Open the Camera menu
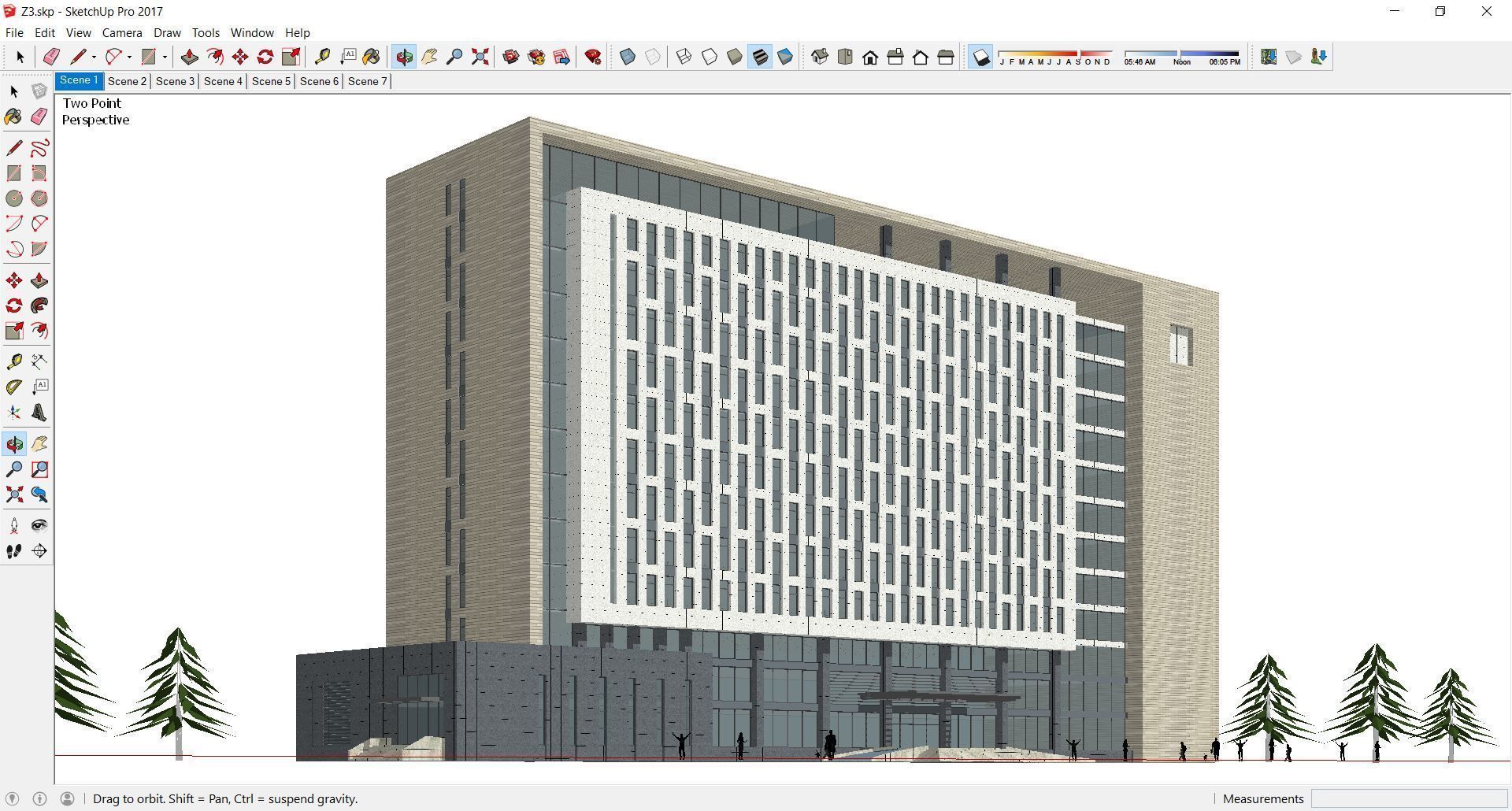Viewport: 1512px width, 811px height. coord(122,32)
